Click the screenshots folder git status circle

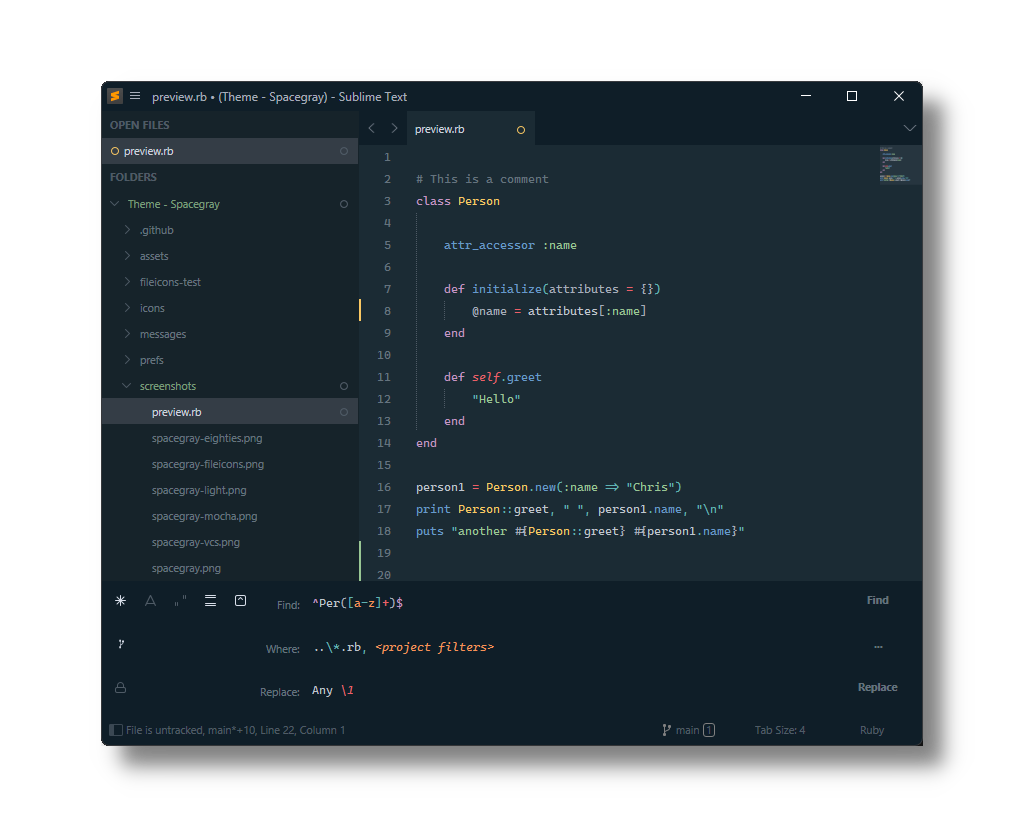pyautogui.click(x=344, y=386)
